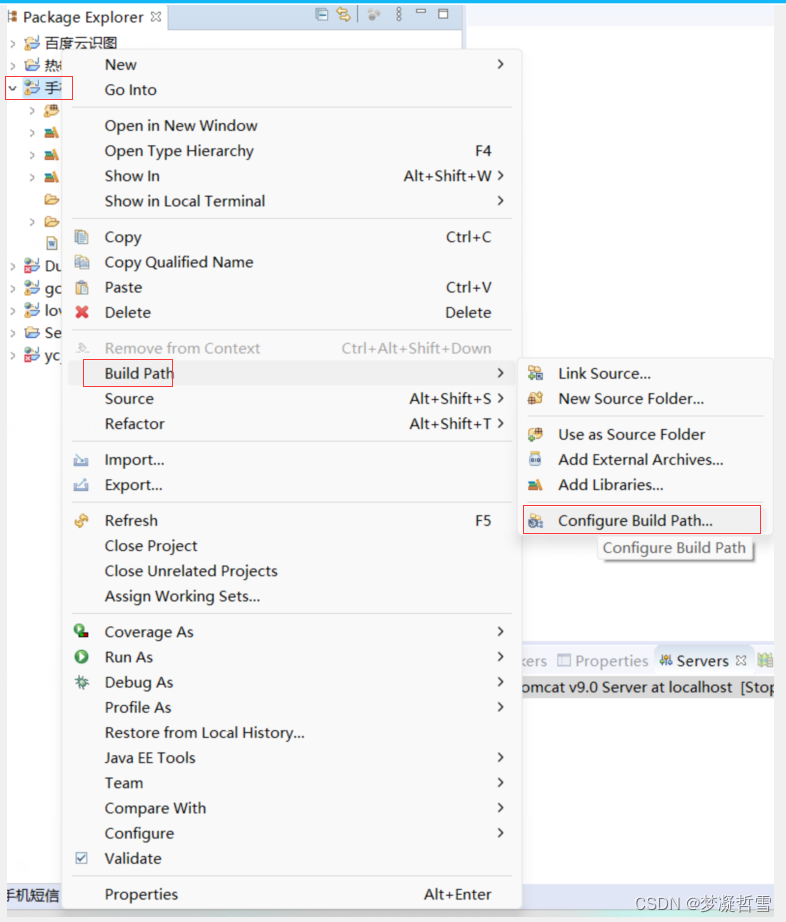Open the Package Explorer view menu dots
This screenshot has width=786, height=922.
click(399, 15)
